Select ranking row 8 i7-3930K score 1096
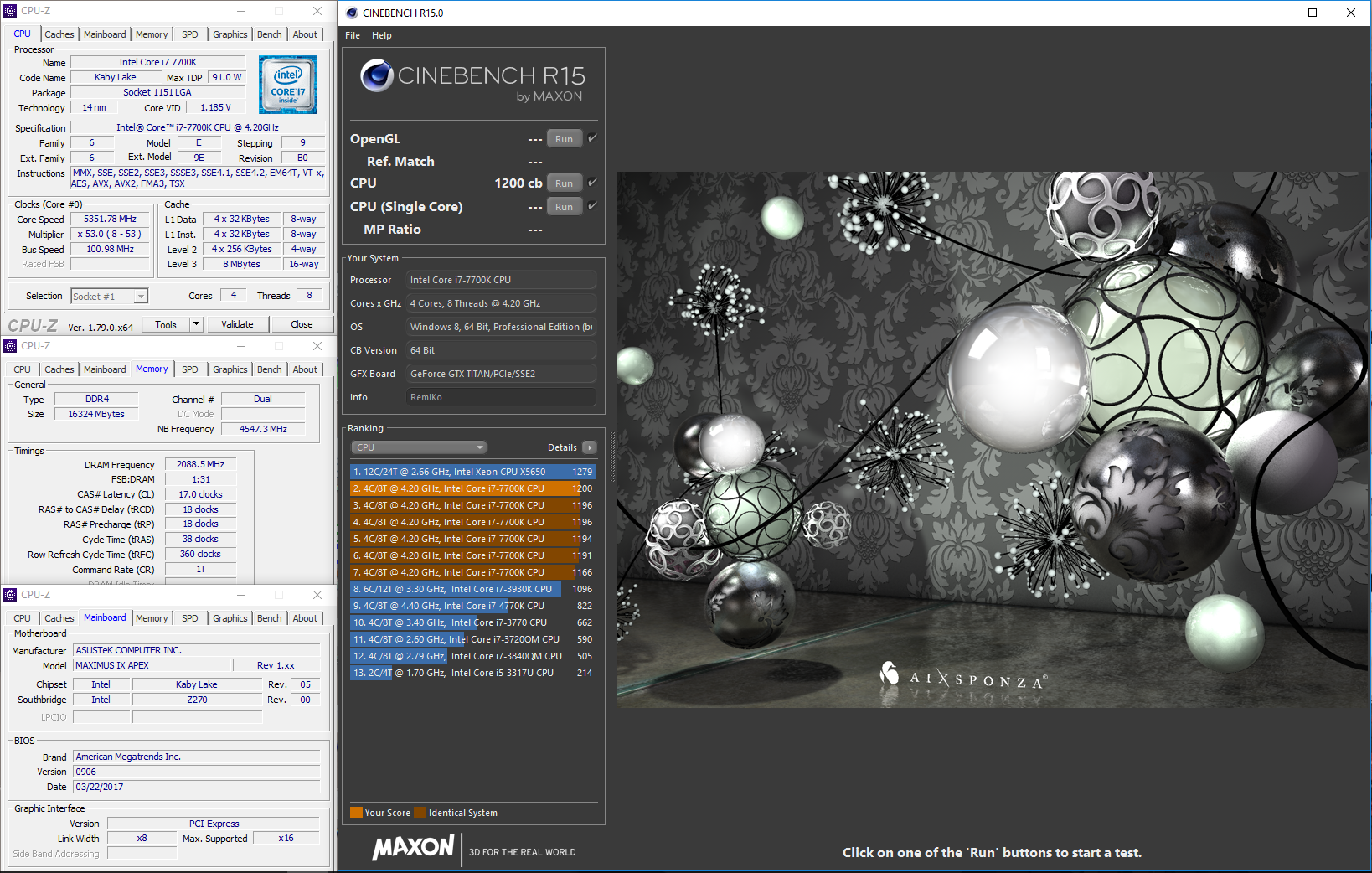This screenshot has height=873, width=1372. [472, 589]
